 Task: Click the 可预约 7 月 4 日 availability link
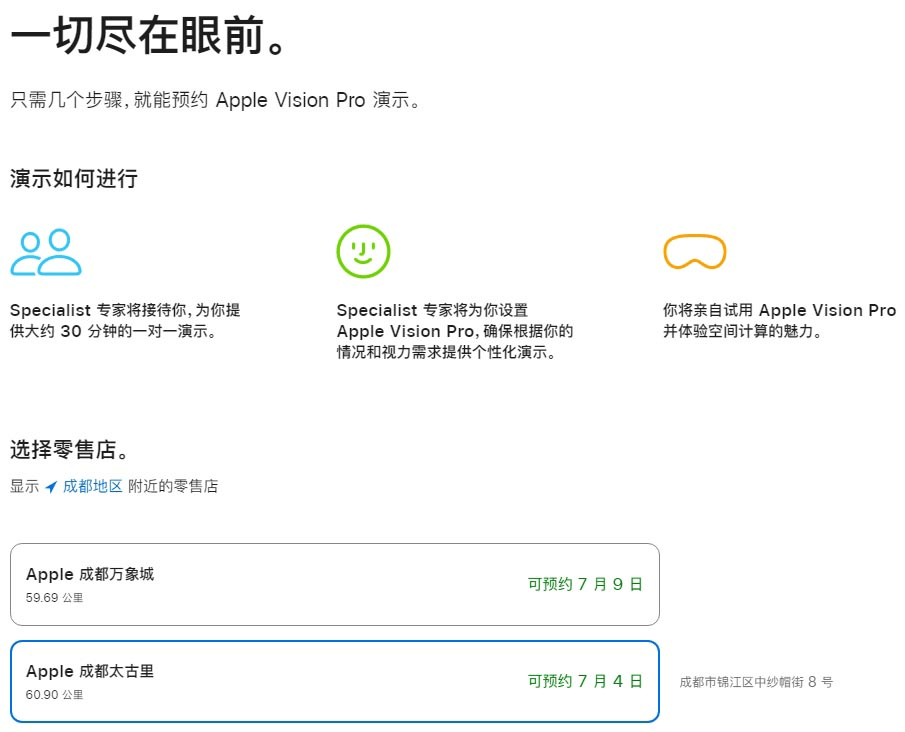pyautogui.click(x=582, y=680)
